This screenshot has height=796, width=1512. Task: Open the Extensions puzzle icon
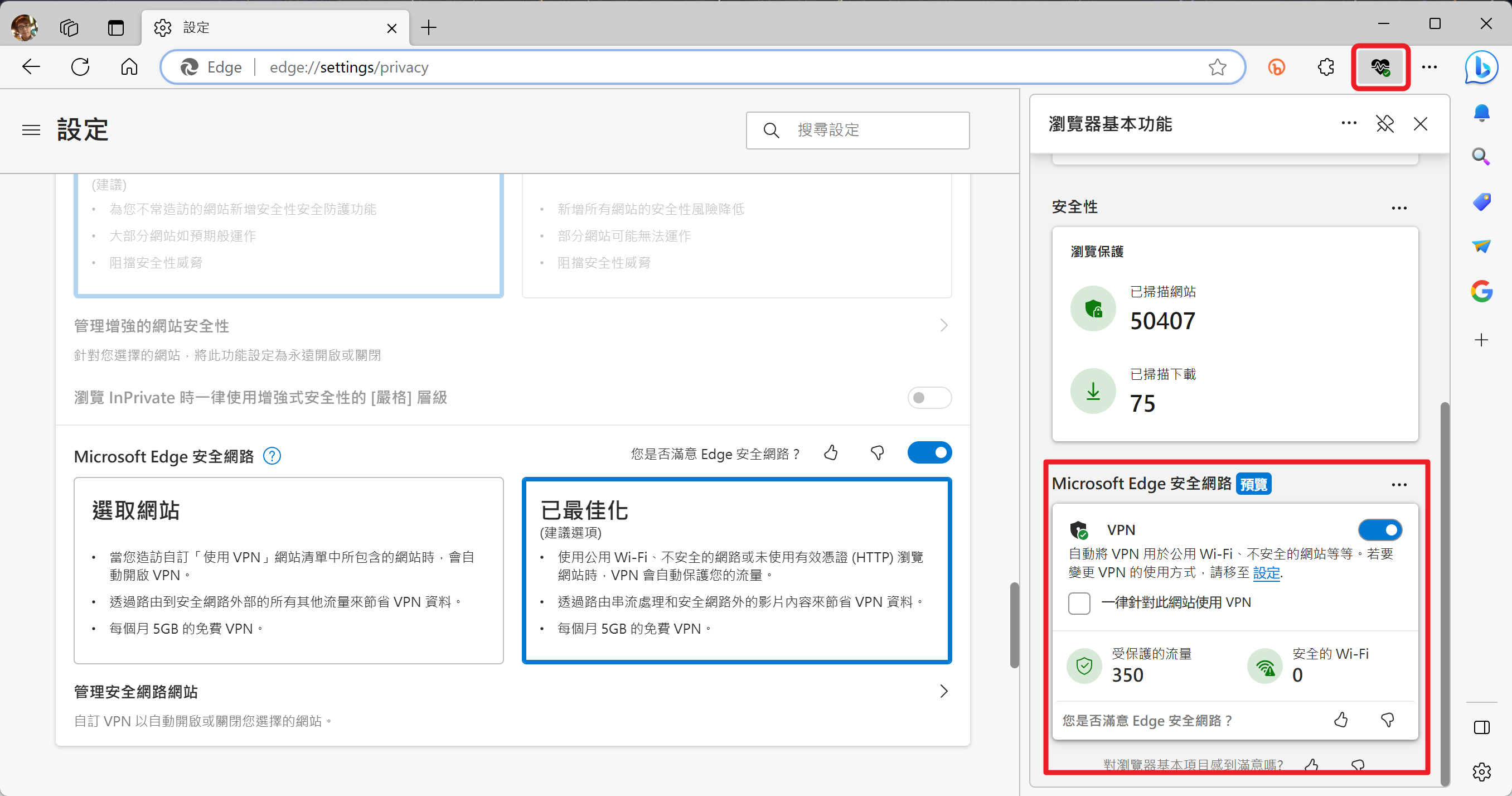point(1326,67)
